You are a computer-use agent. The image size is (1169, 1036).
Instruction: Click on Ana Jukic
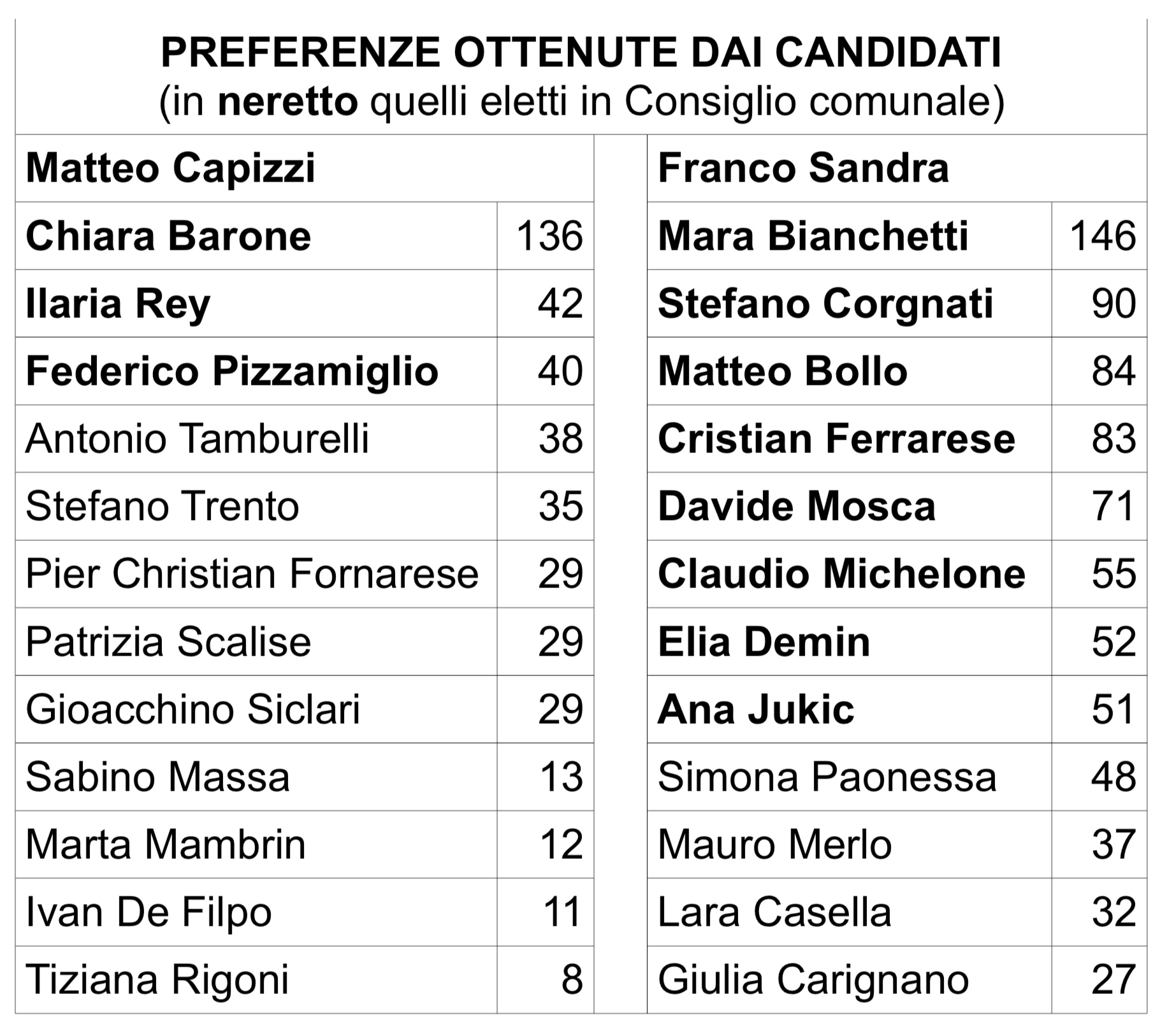[x=756, y=709]
